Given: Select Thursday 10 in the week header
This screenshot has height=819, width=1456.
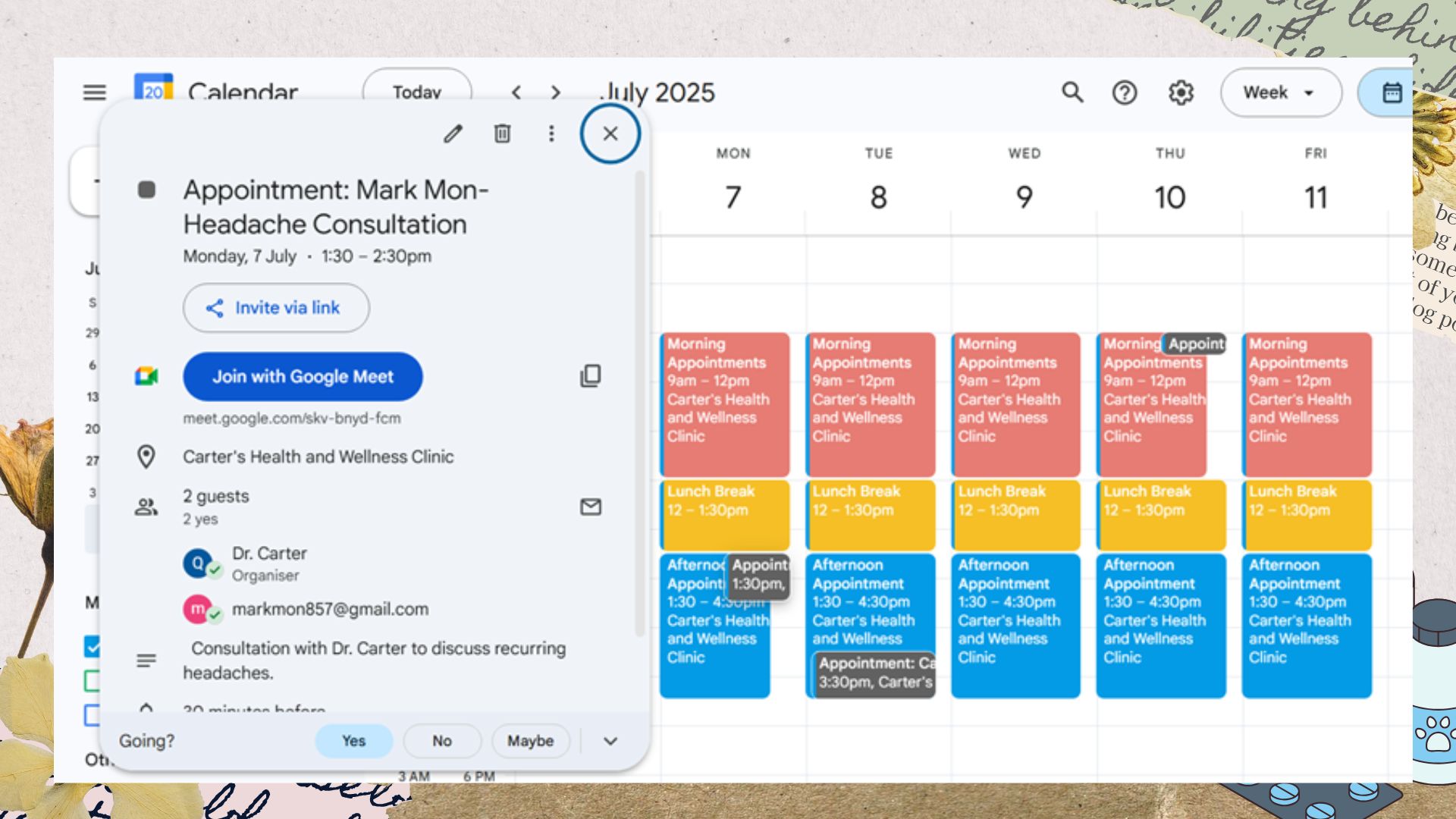Looking at the screenshot, I should point(1169,197).
